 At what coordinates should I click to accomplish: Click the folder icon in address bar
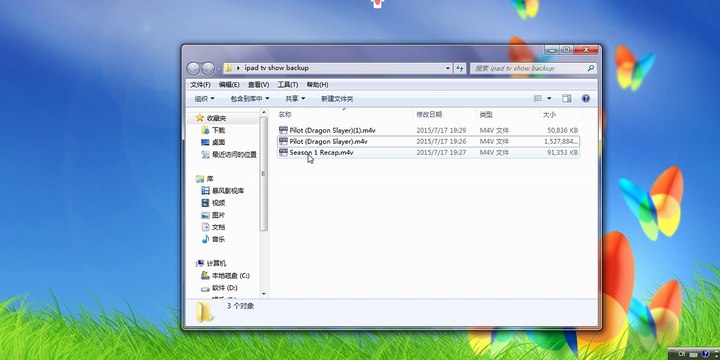228,68
